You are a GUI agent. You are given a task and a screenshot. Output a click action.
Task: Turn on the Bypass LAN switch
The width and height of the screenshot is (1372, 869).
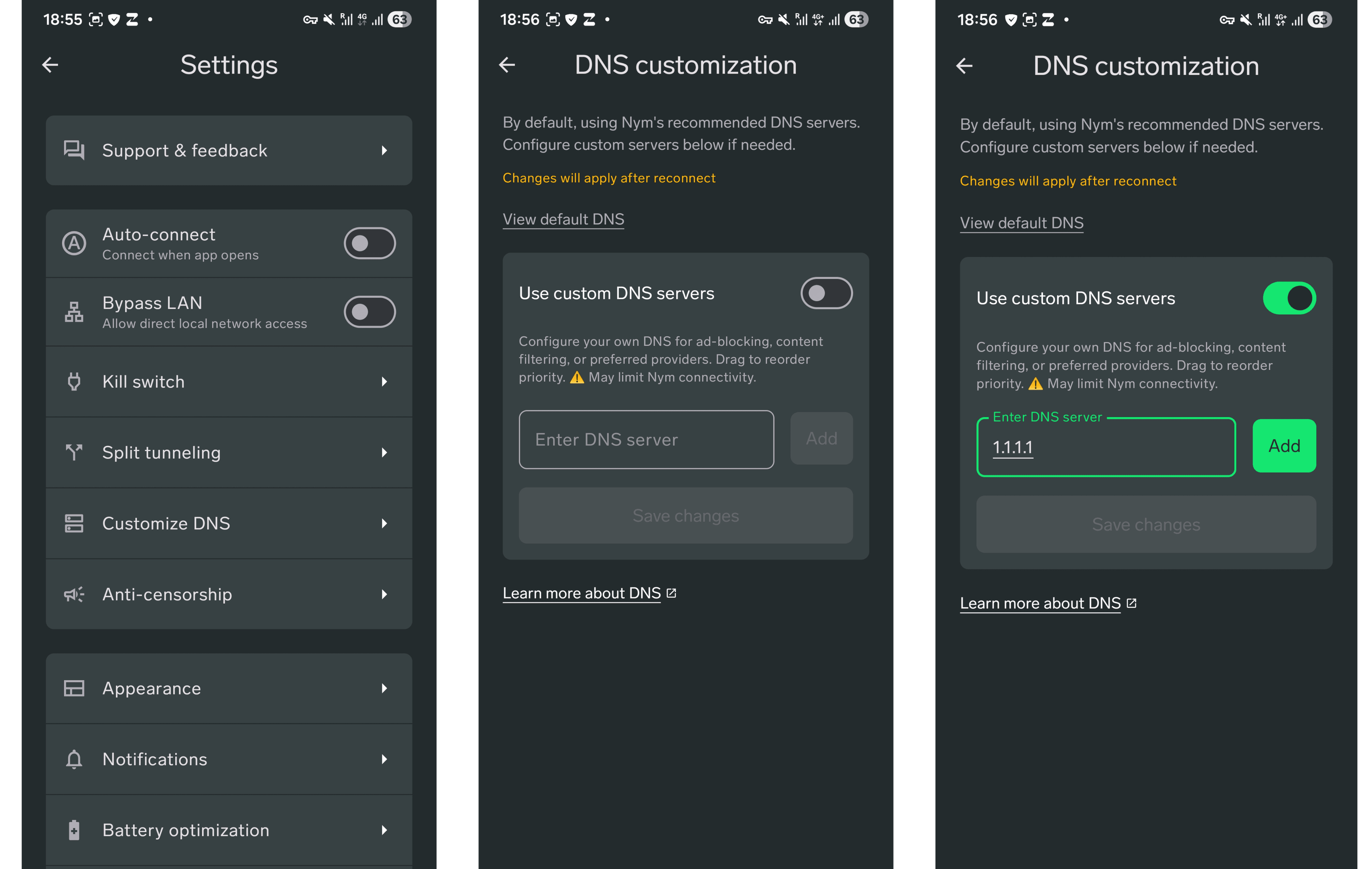point(369,312)
